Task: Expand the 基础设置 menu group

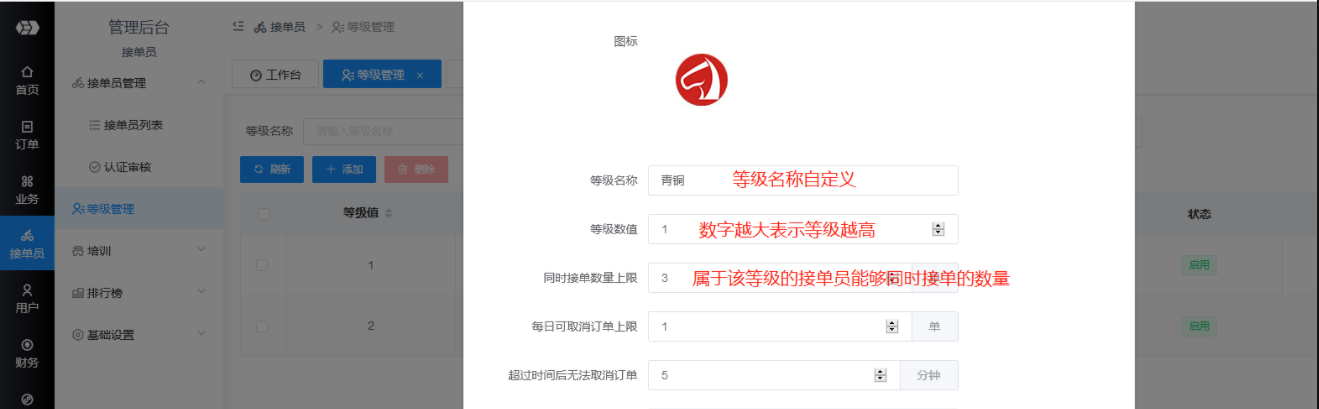Action: (139, 335)
